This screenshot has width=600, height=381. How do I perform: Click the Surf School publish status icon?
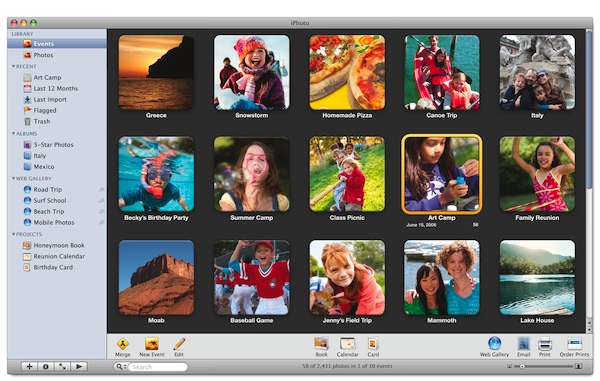(101, 200)
